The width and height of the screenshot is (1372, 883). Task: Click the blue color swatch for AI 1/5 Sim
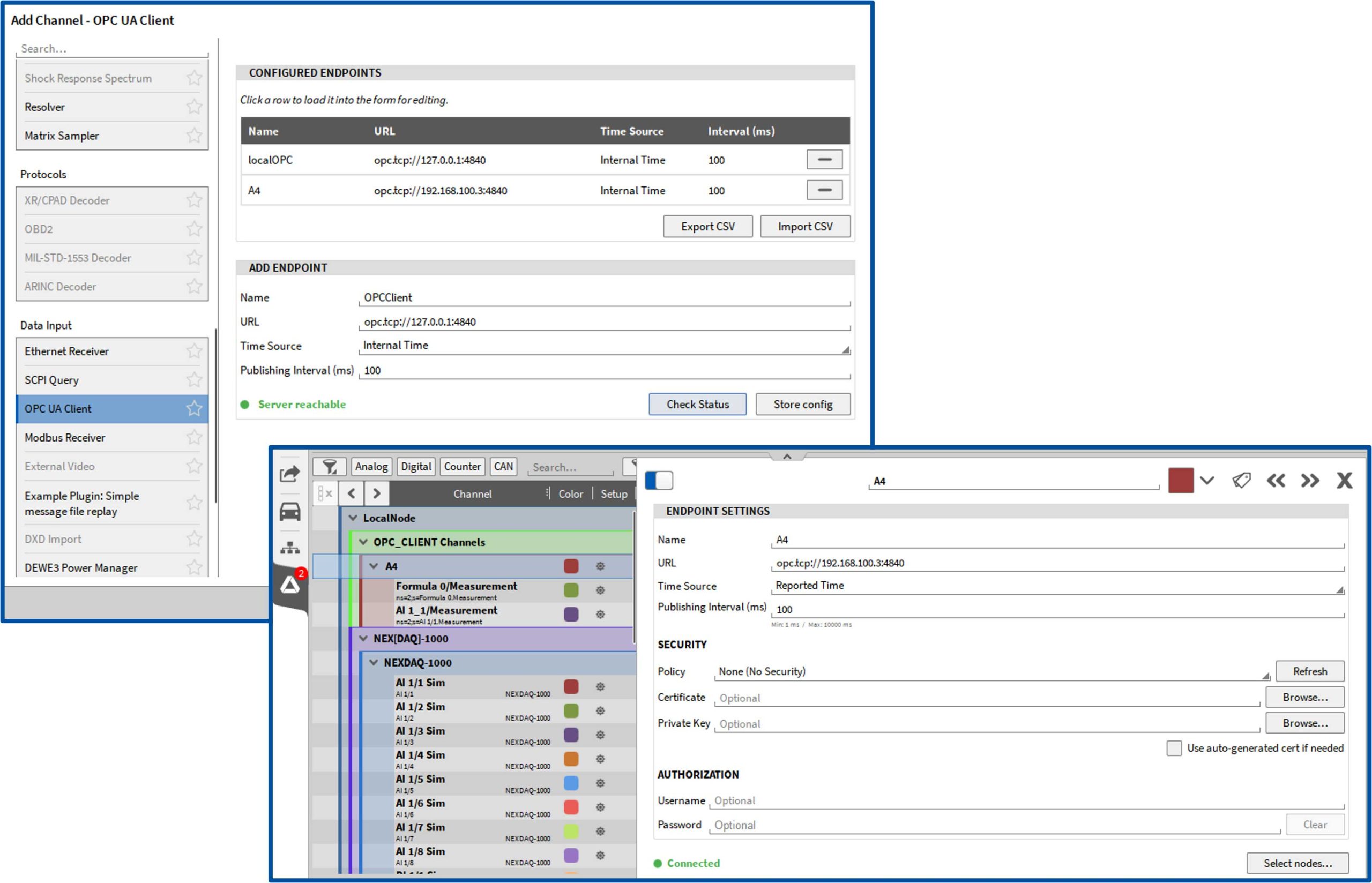click(570, 783)
